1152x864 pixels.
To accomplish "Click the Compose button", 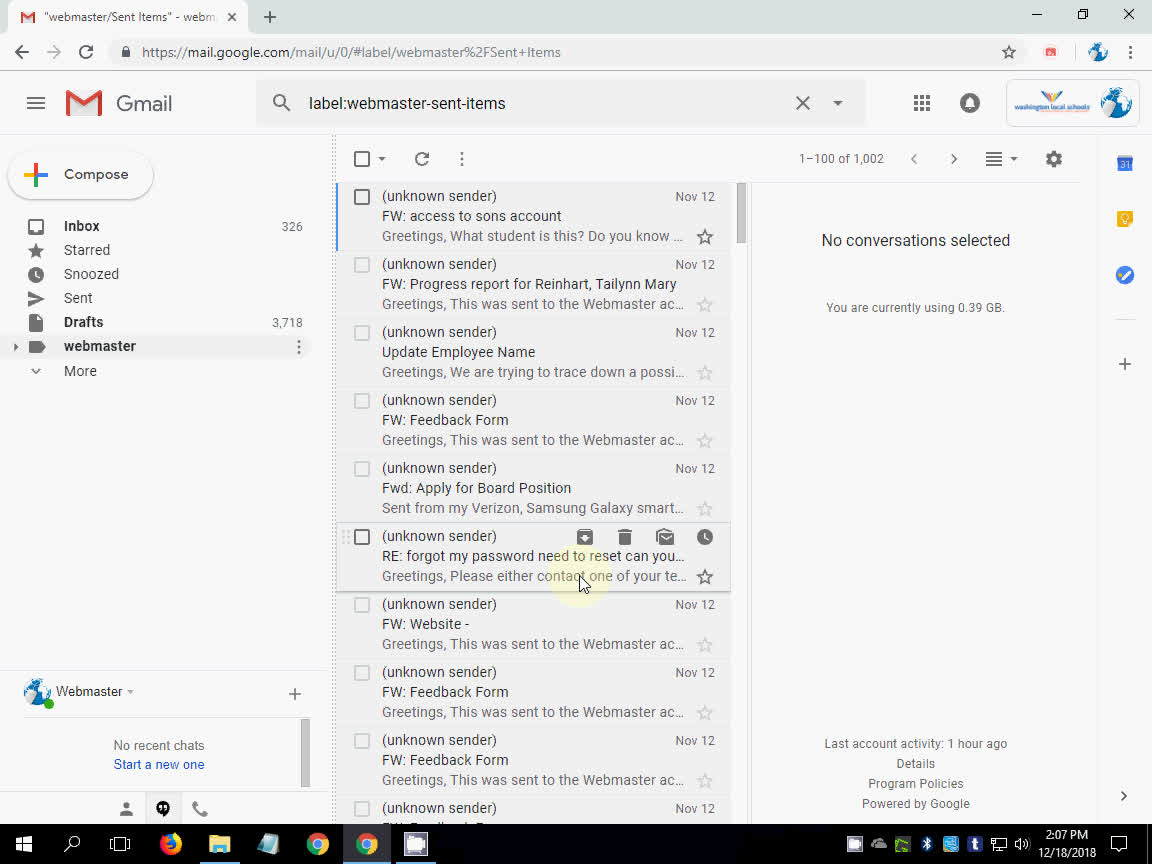I will pos(80,174).
